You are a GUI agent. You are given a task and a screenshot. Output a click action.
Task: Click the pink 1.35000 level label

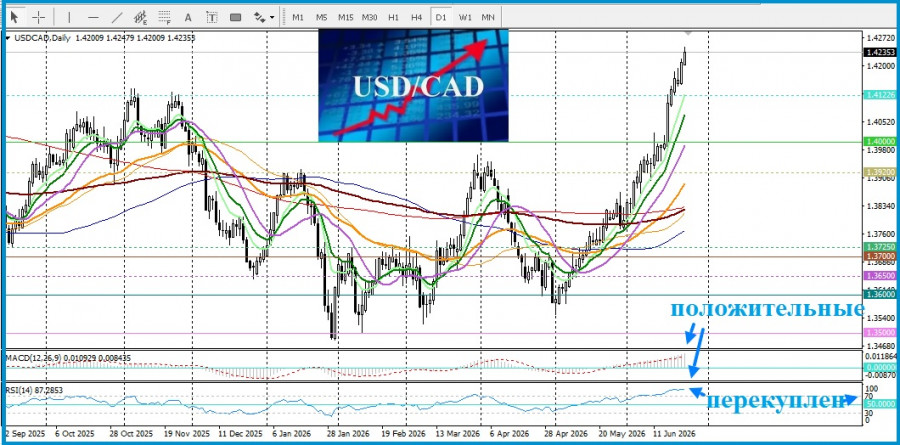(880, 332)
